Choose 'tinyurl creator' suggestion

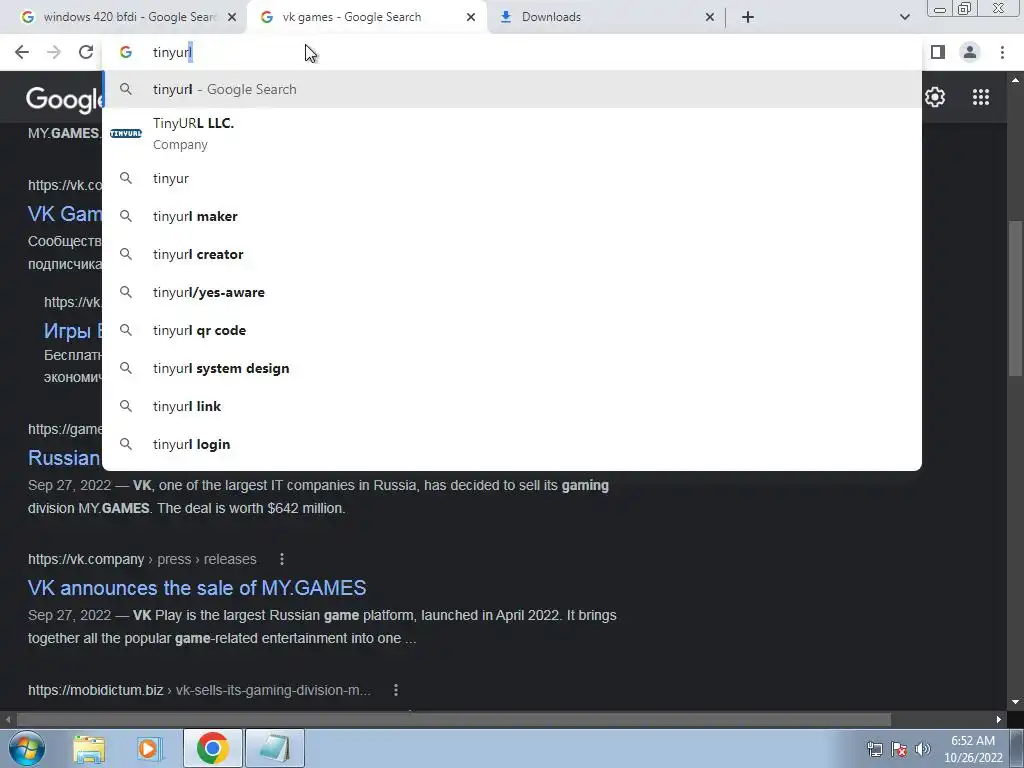(x=512, y=254)
